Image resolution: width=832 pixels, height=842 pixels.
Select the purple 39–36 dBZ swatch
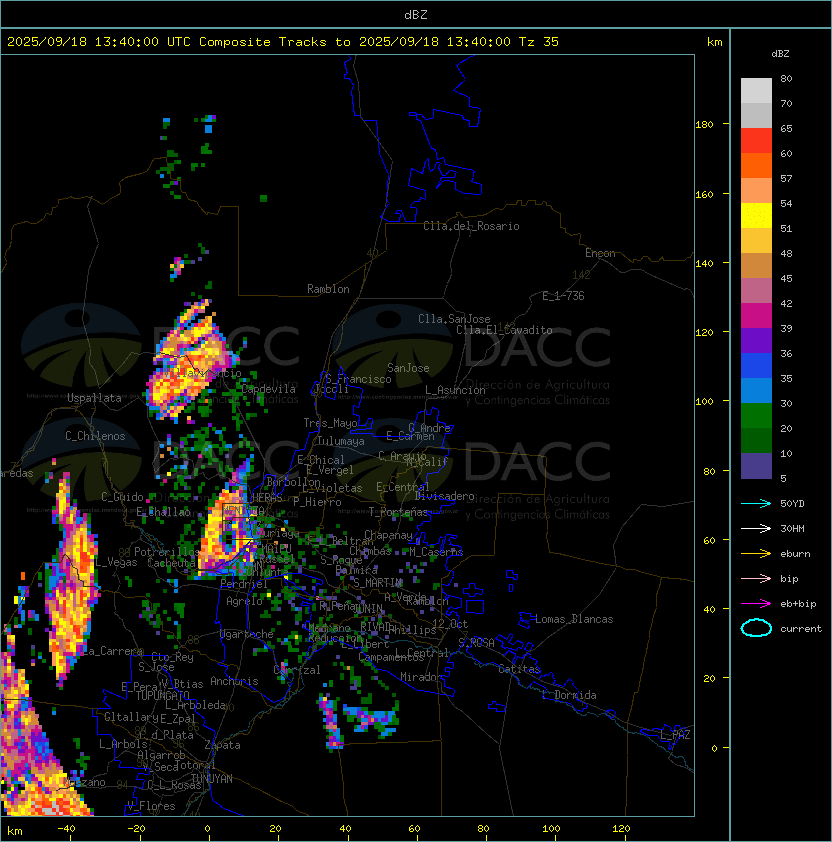coord(756,340)
